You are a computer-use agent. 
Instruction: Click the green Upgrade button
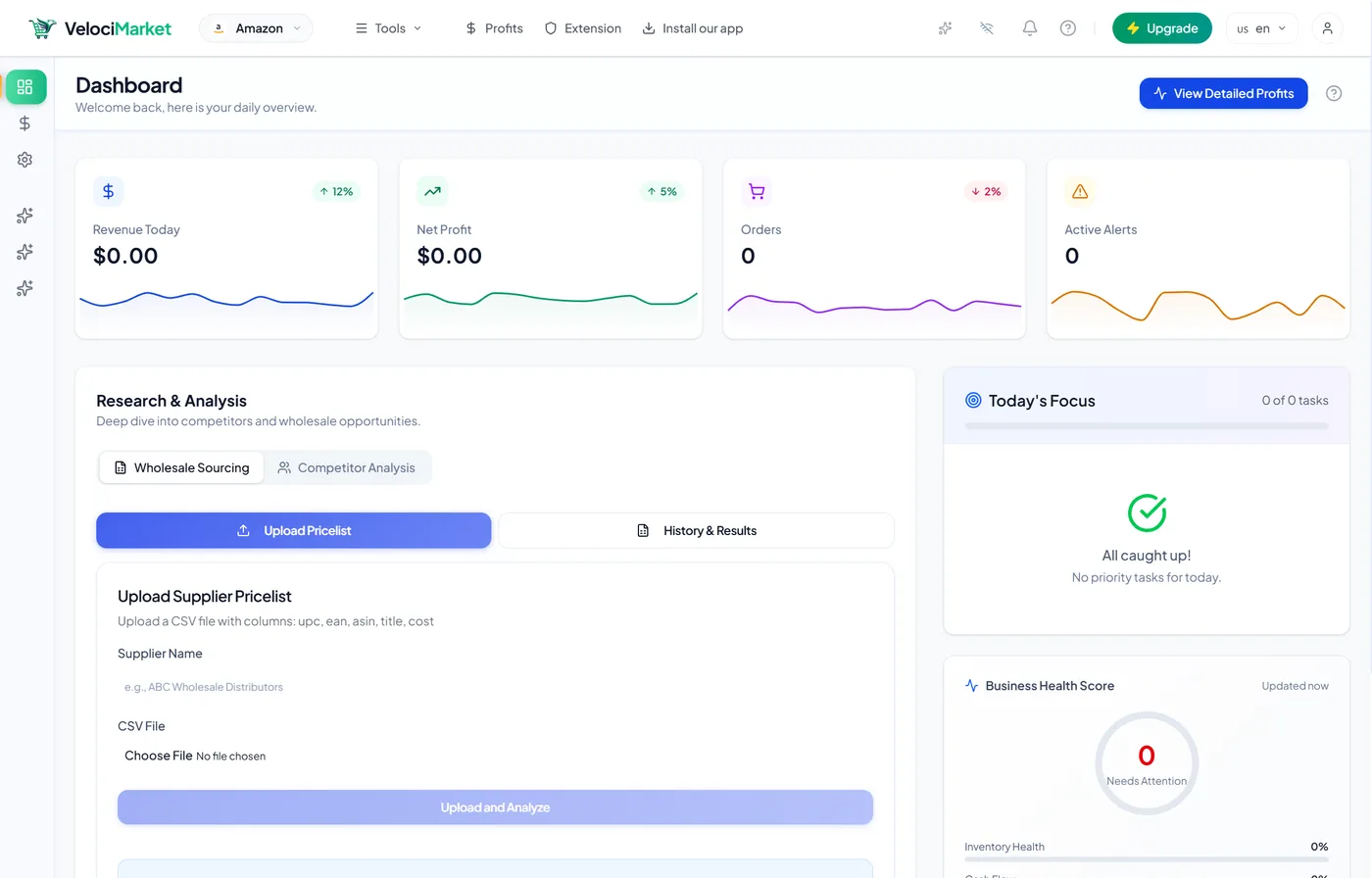tap(1162, 28)
